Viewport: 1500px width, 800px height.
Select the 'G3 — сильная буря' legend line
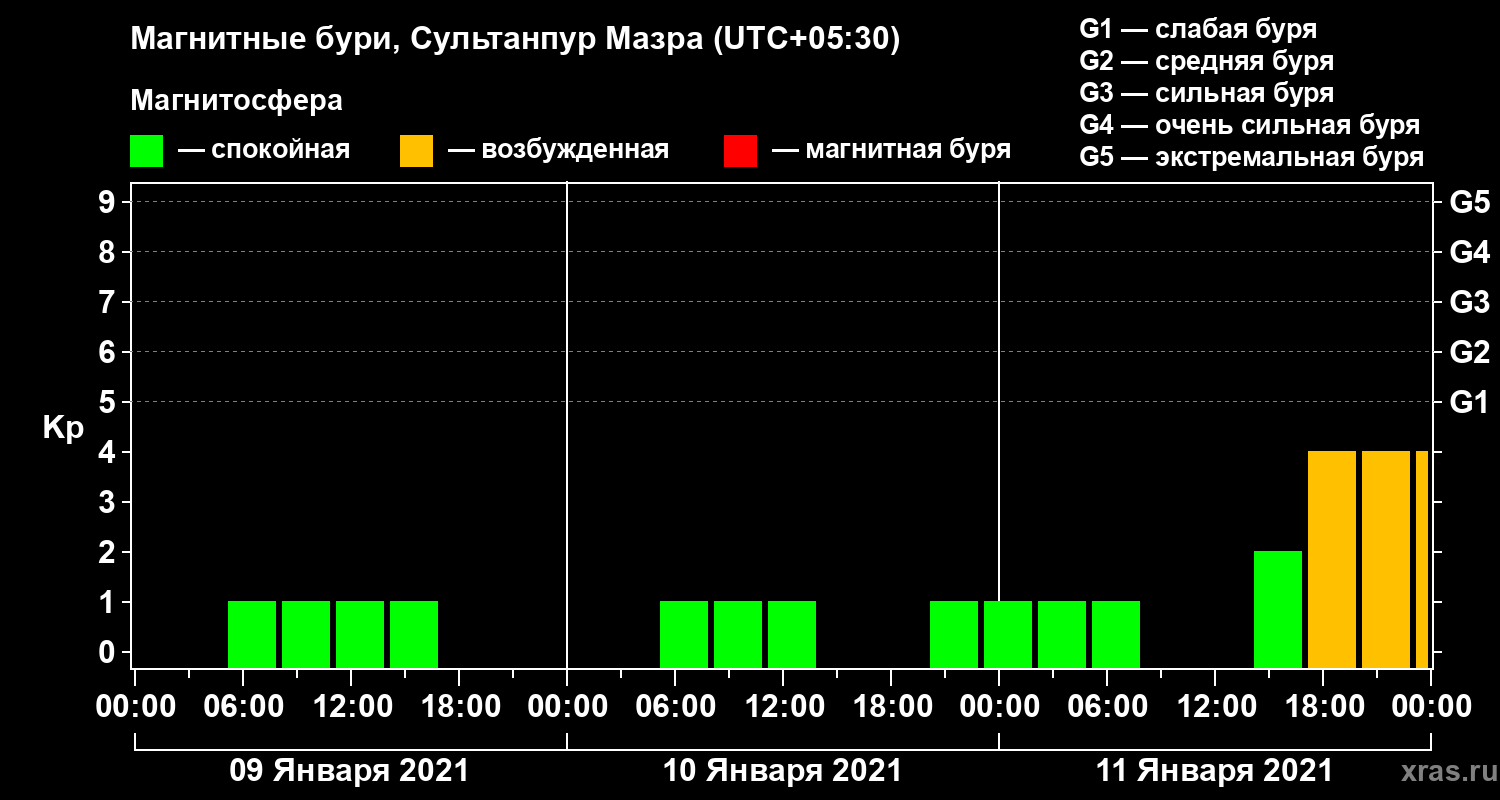click(x=1207, y=93)
